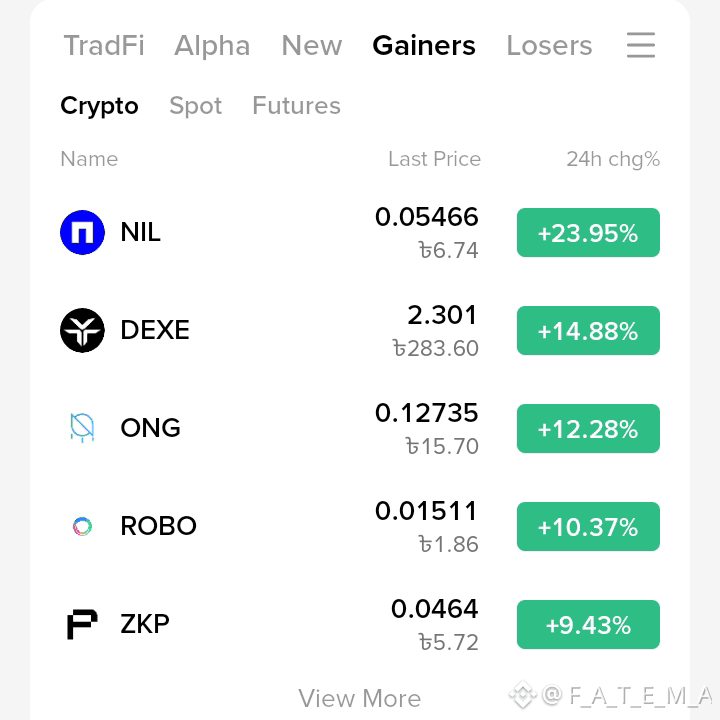The height and width of the screenshot is (720, 720).
Task: Open the New listings tab
Action: [312, 45]
